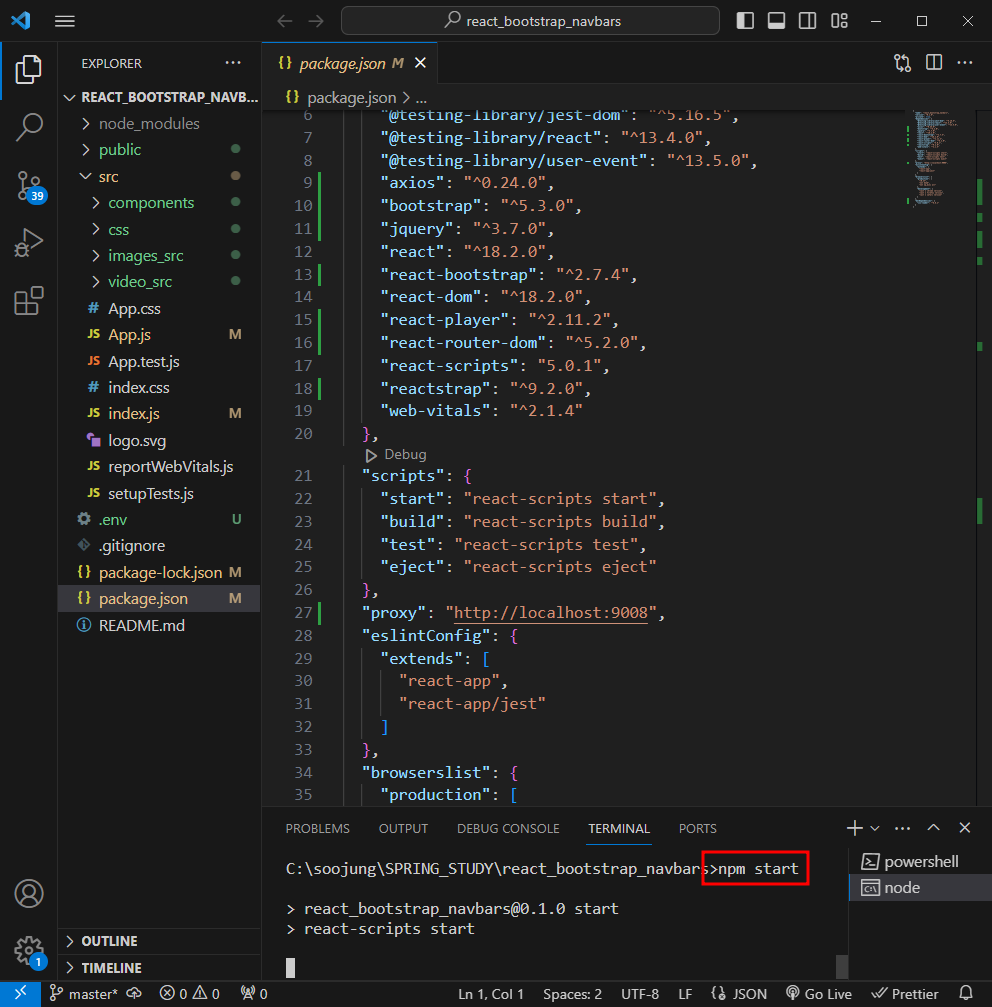Open notifications bell in status bar
992x1007 pixels.
tap(965, 994)
